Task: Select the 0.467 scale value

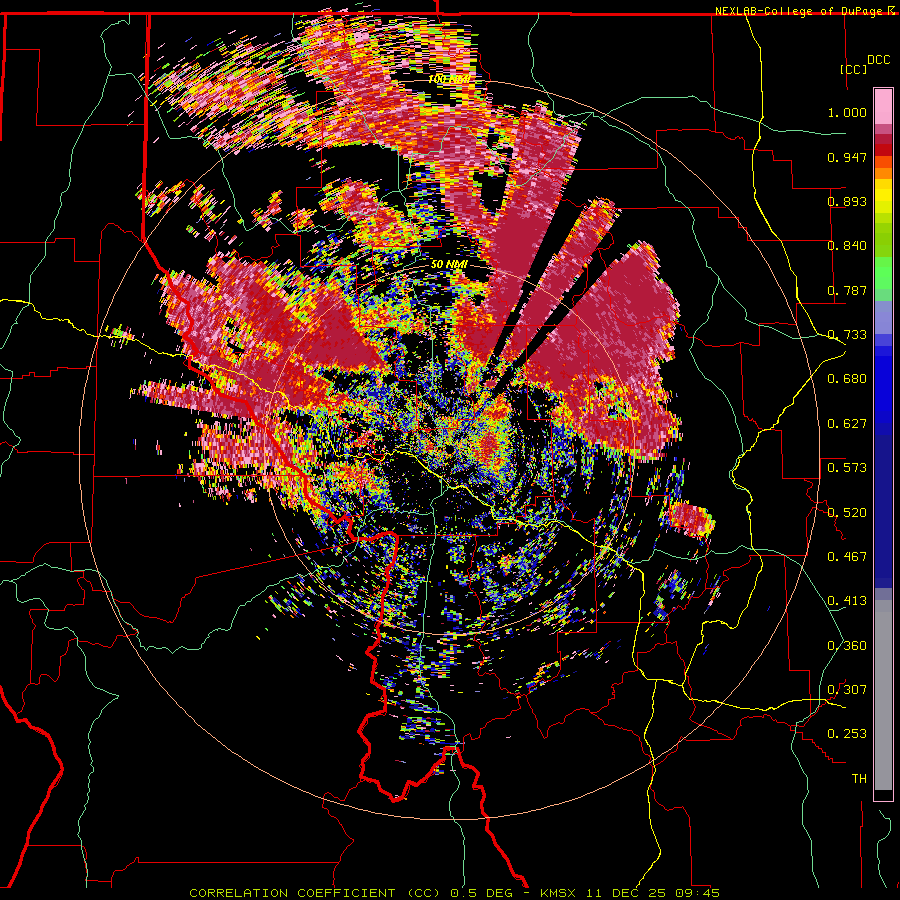Action: click(x=847, y=557)
